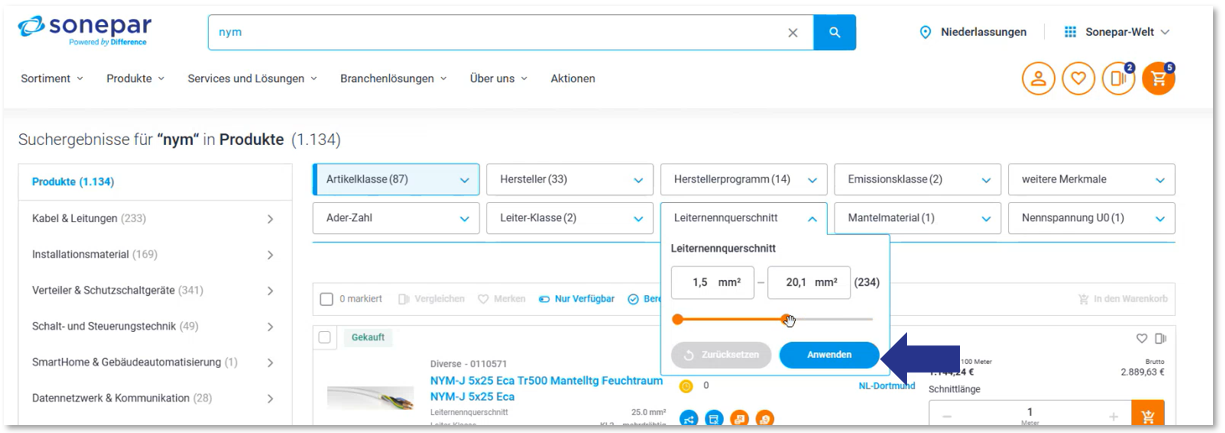Open the user account icon
This screenshot has height=433, width=1225.
point(1038,79)
